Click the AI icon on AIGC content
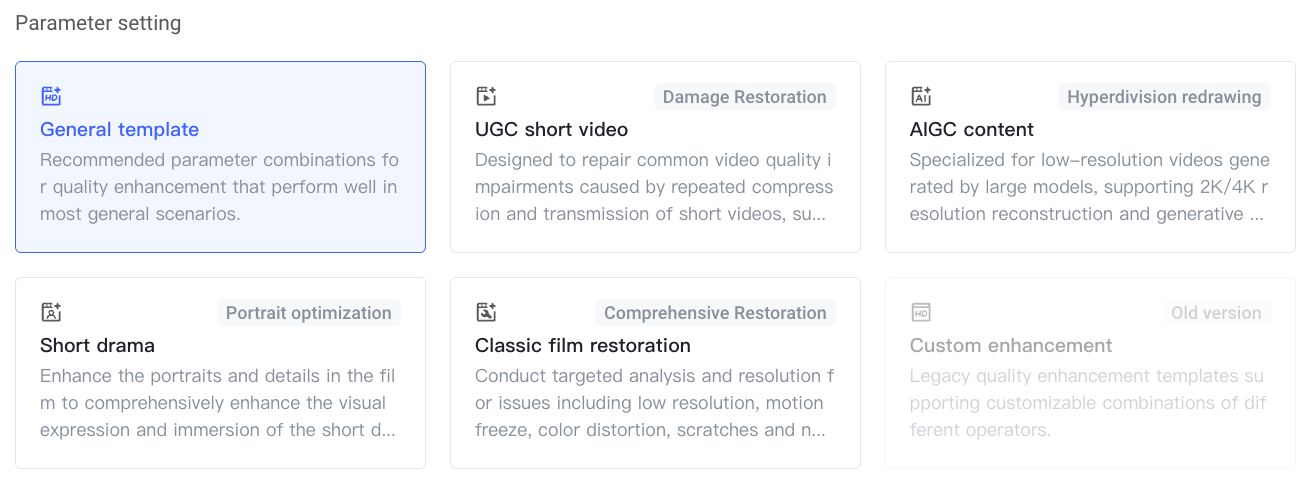 pos(921,96)
